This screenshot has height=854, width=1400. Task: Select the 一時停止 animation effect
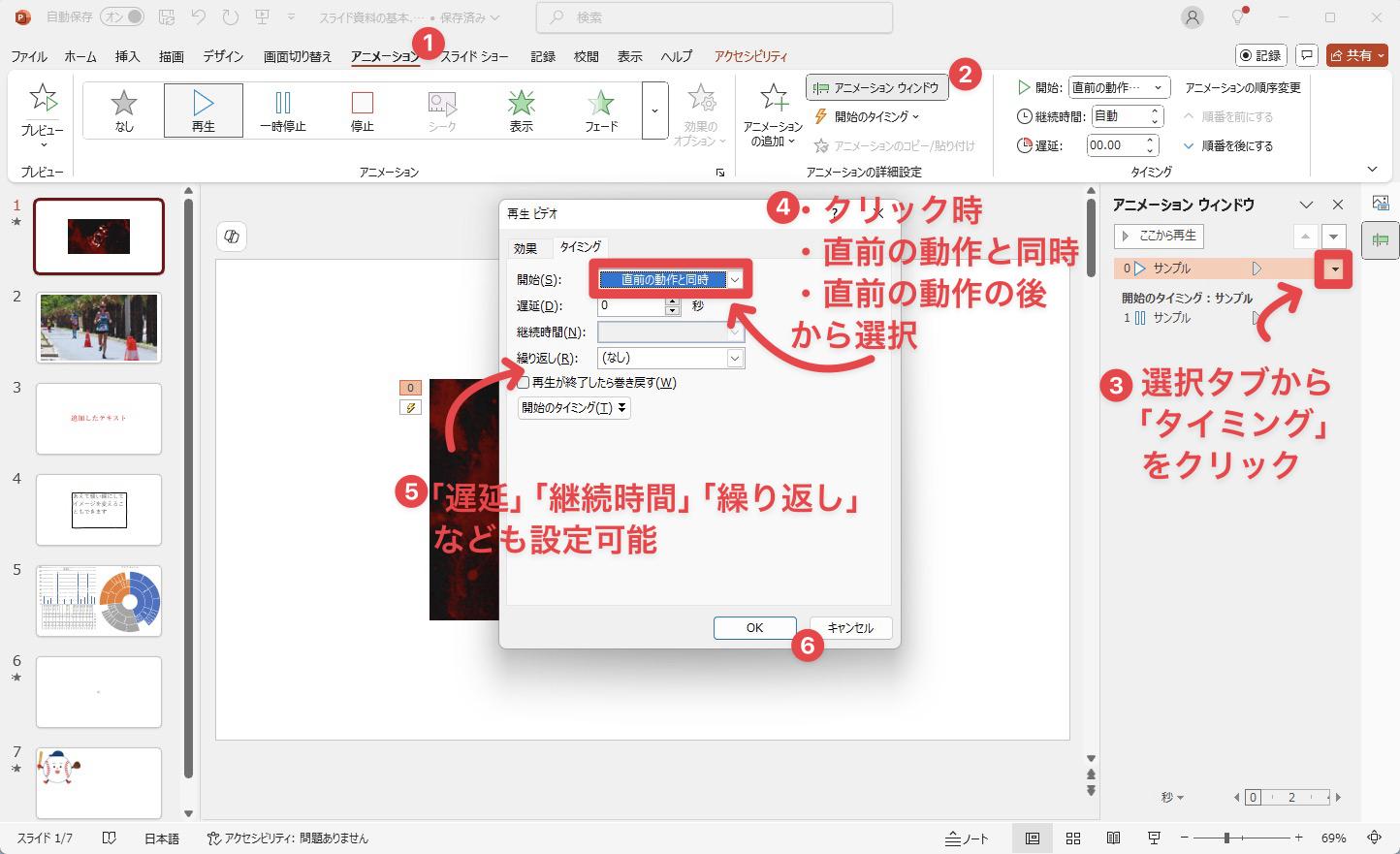[x=283, y=110]
